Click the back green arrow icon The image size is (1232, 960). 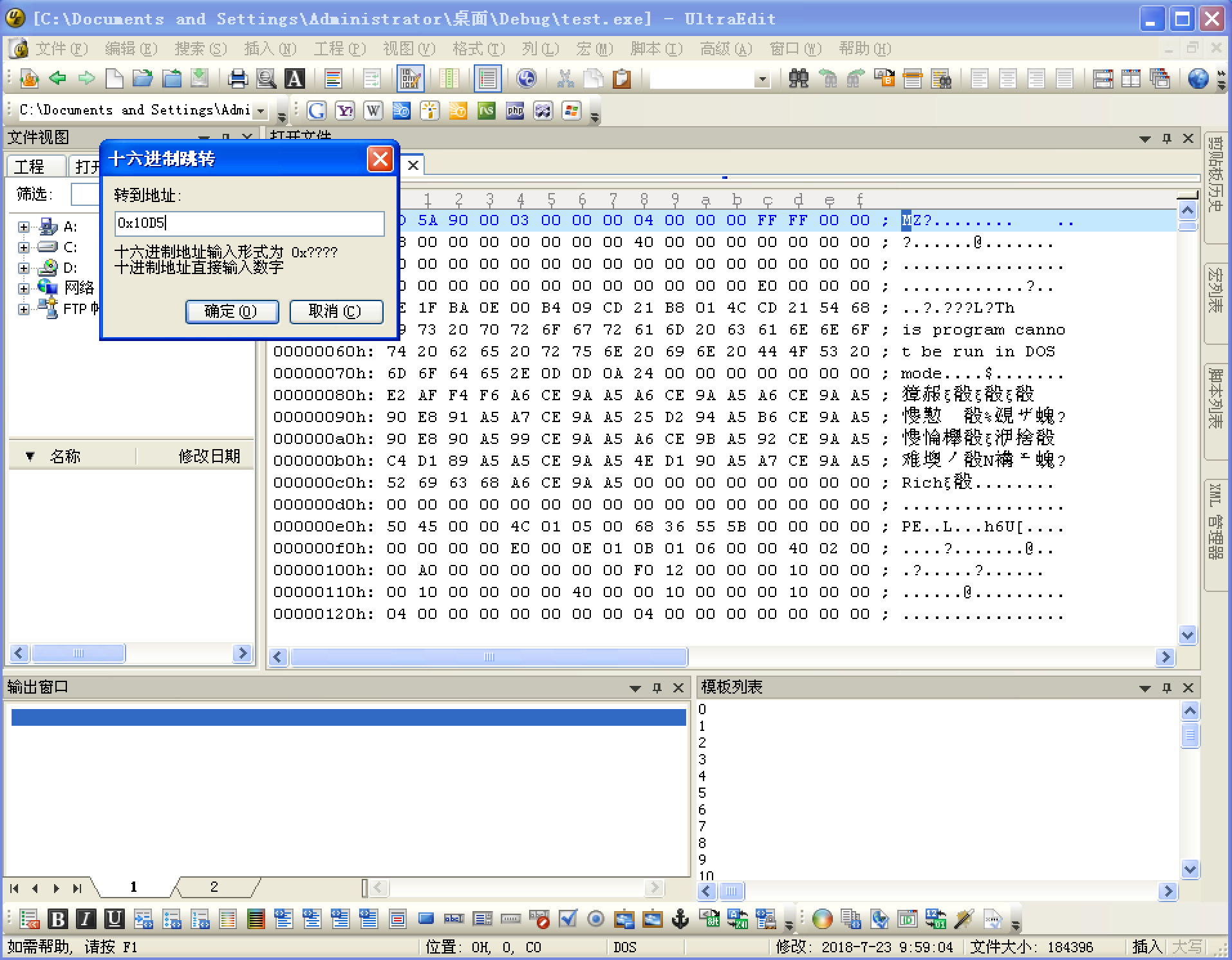58,78
